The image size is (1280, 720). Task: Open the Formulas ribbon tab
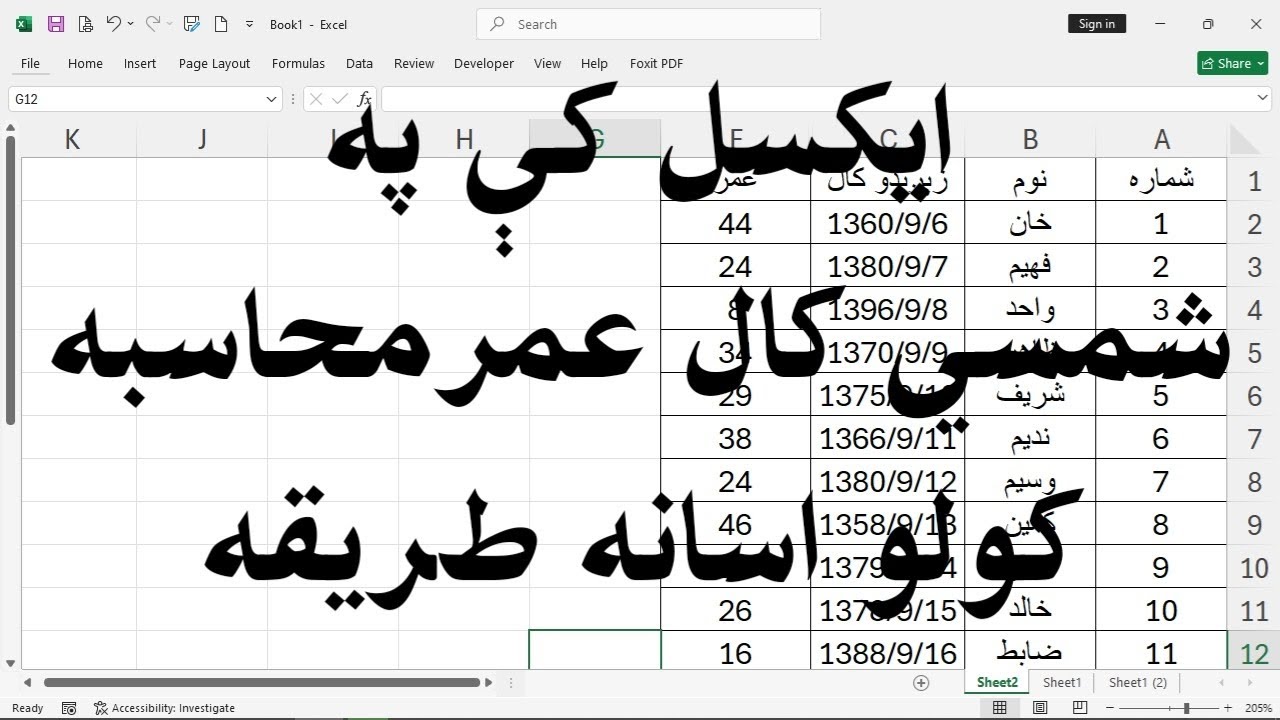298,63
